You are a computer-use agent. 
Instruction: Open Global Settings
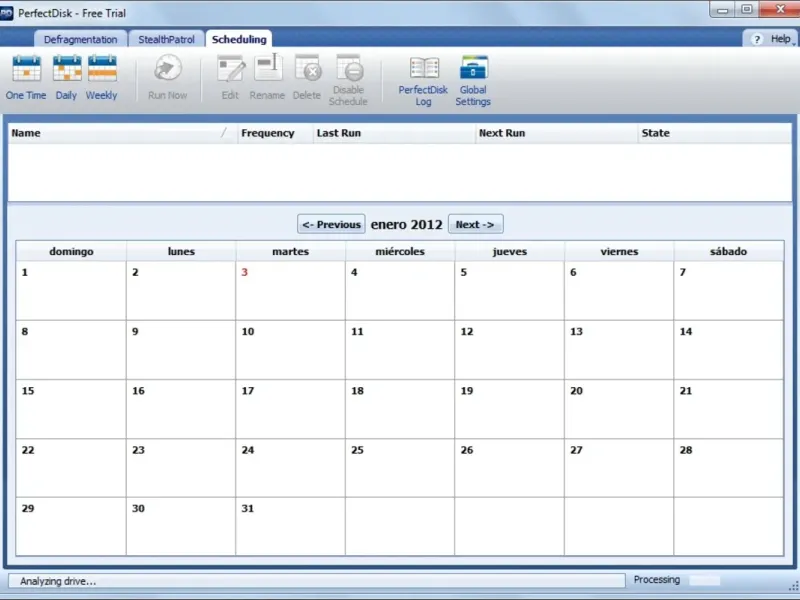click(x=473, y=80)
